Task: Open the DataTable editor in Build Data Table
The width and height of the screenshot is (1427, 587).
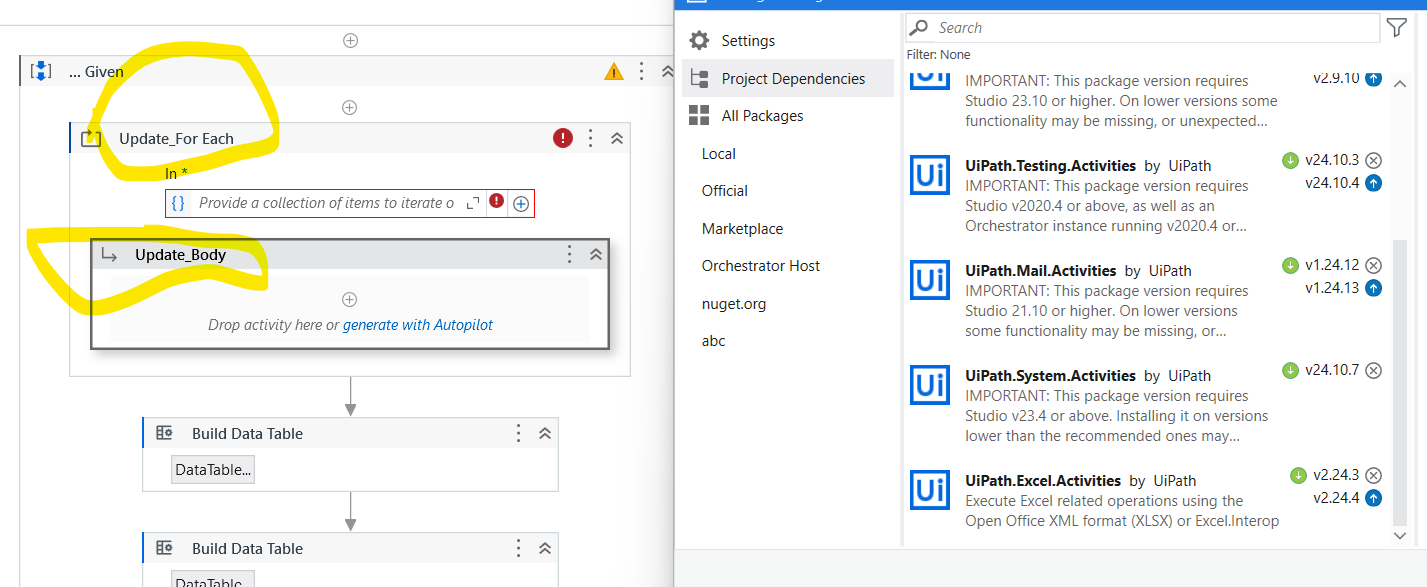Action: 213,469
